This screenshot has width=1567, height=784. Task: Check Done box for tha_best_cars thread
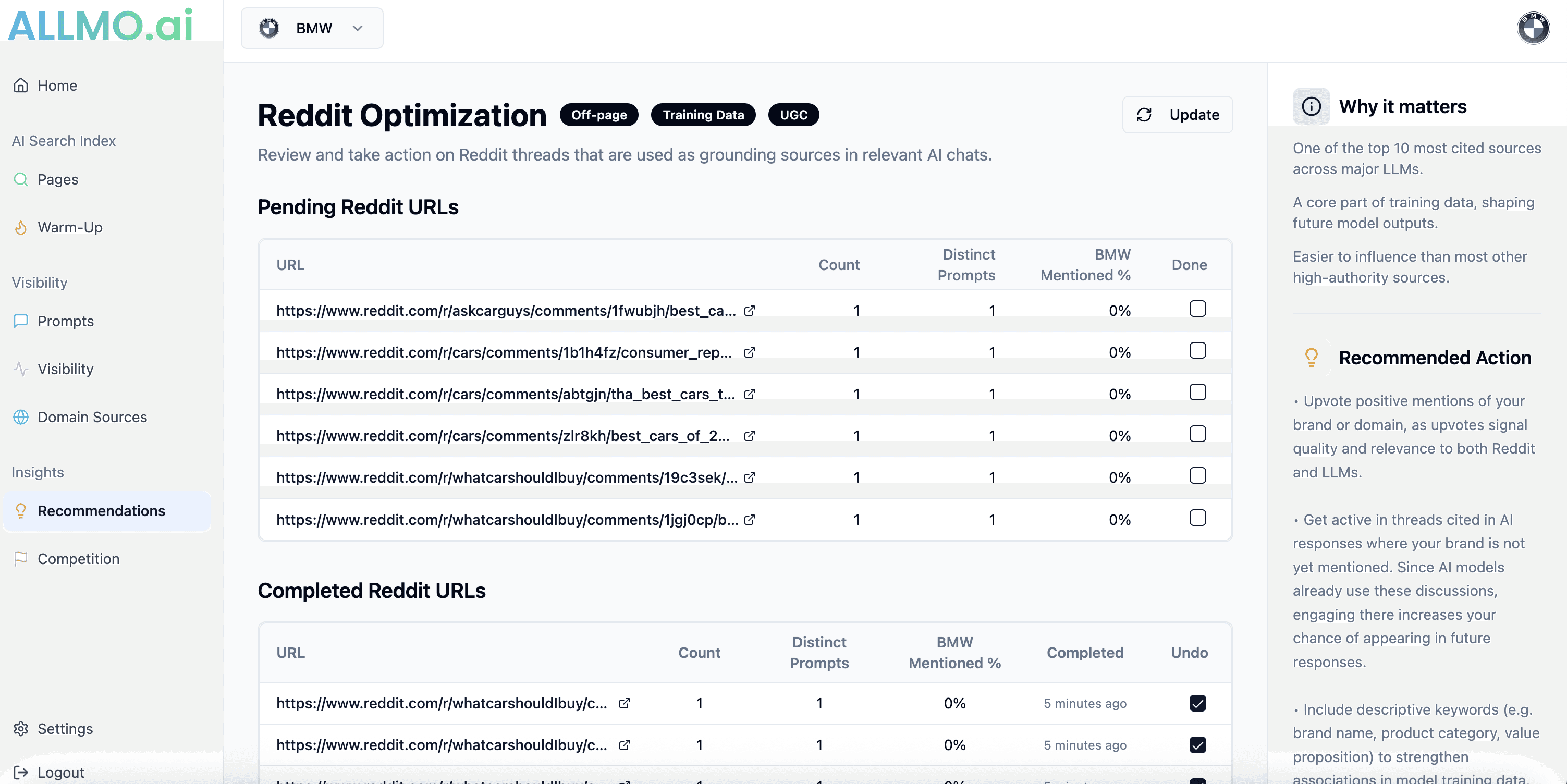pyautogui.click(x=1197, y=393)
